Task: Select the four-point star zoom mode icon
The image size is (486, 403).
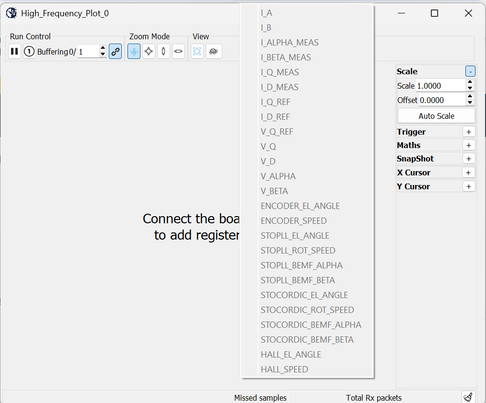Action: (149, 51)
